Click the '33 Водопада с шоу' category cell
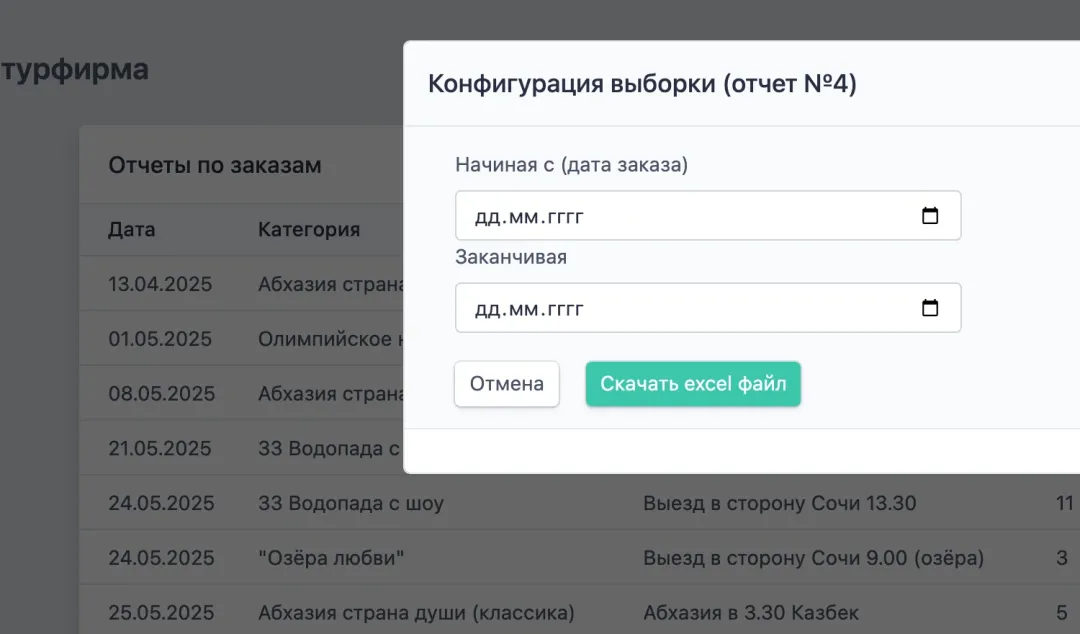 pyautogui.click(x=351, y=503)
